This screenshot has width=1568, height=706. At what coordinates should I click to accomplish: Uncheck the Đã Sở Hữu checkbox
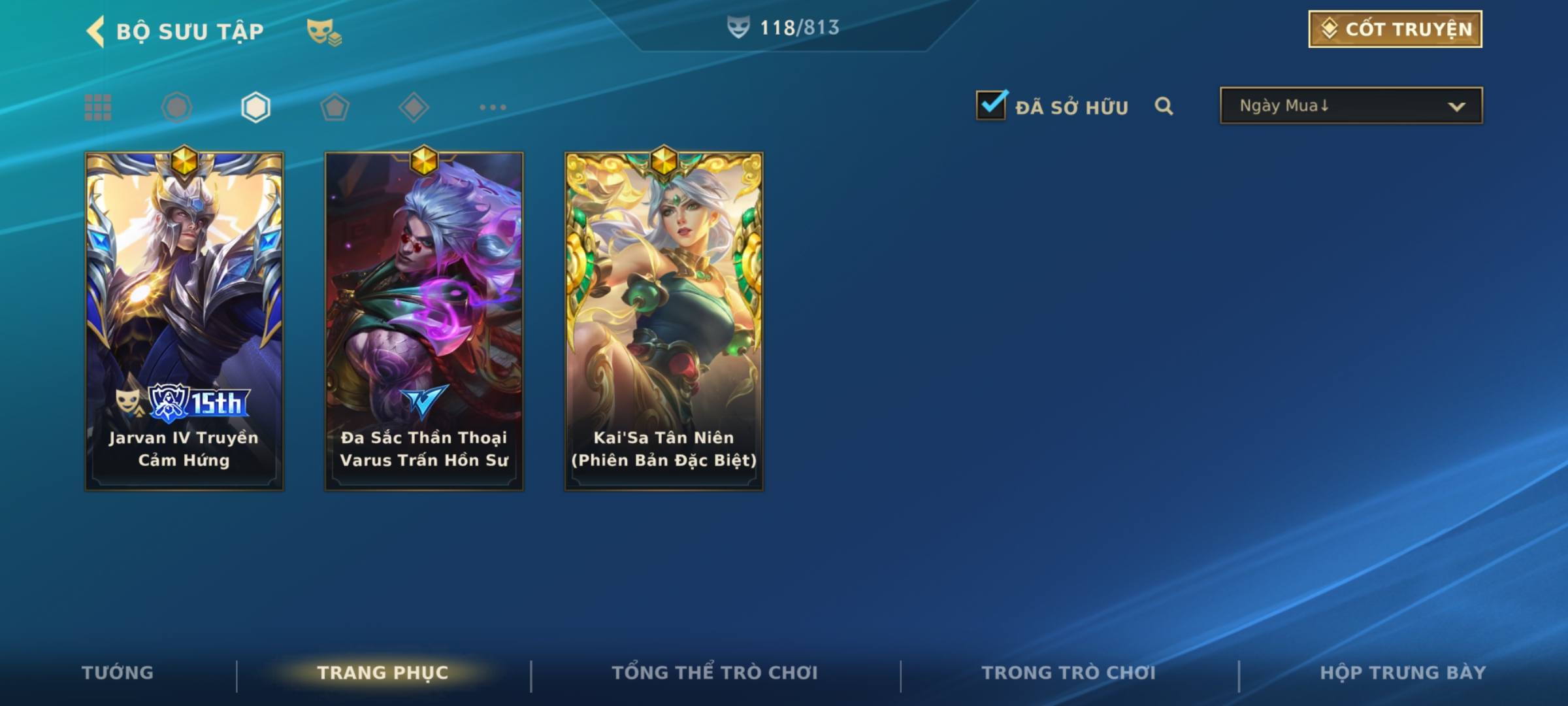(991, 105)
